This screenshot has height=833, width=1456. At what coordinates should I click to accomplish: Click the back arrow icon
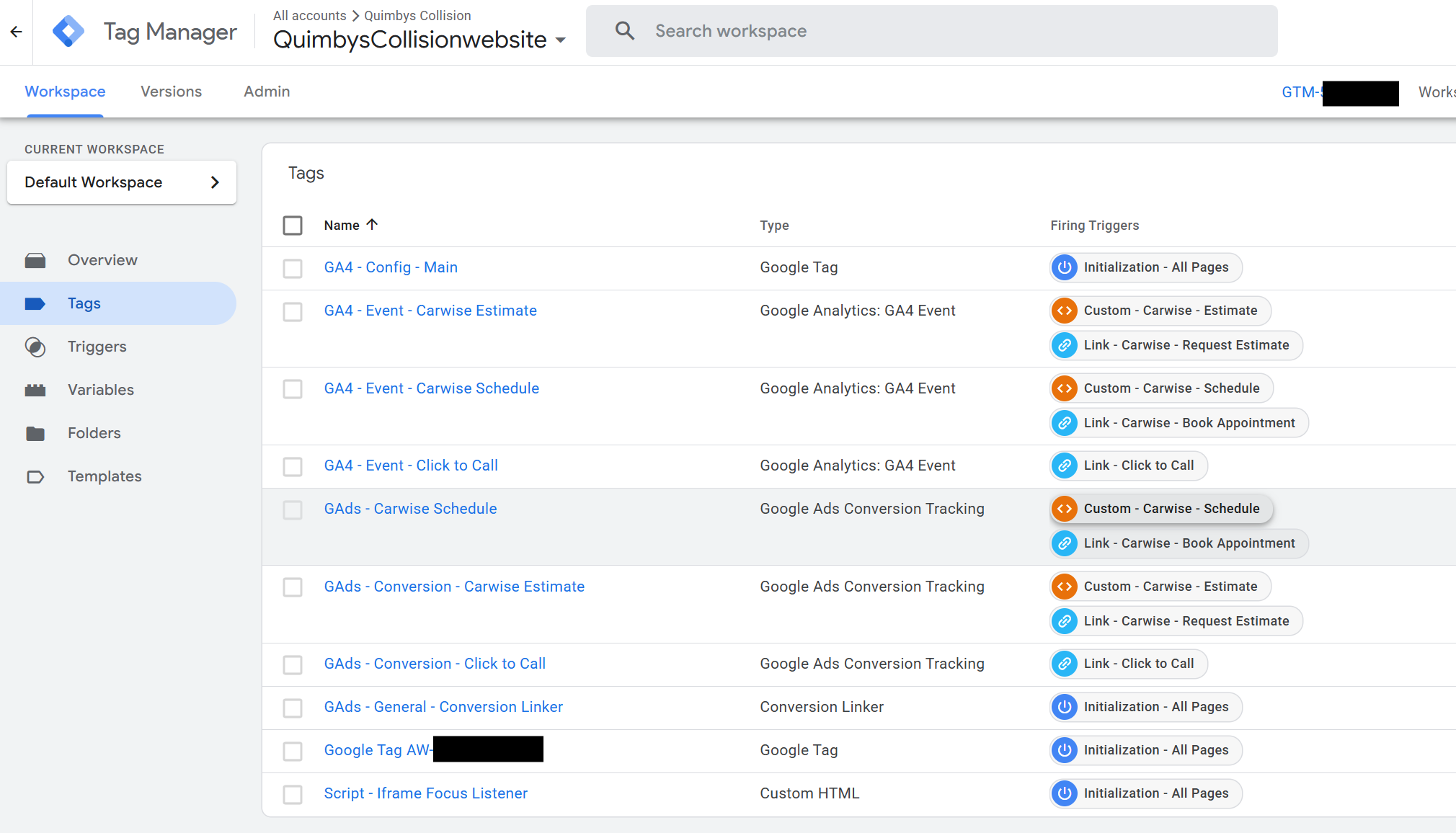click(16, 32)
